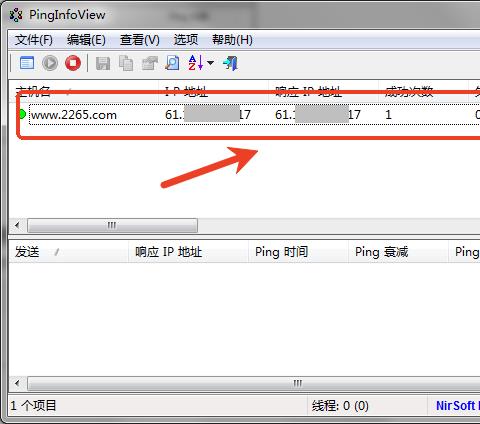Click the 1 个项目 status bar text

[33, 406]
